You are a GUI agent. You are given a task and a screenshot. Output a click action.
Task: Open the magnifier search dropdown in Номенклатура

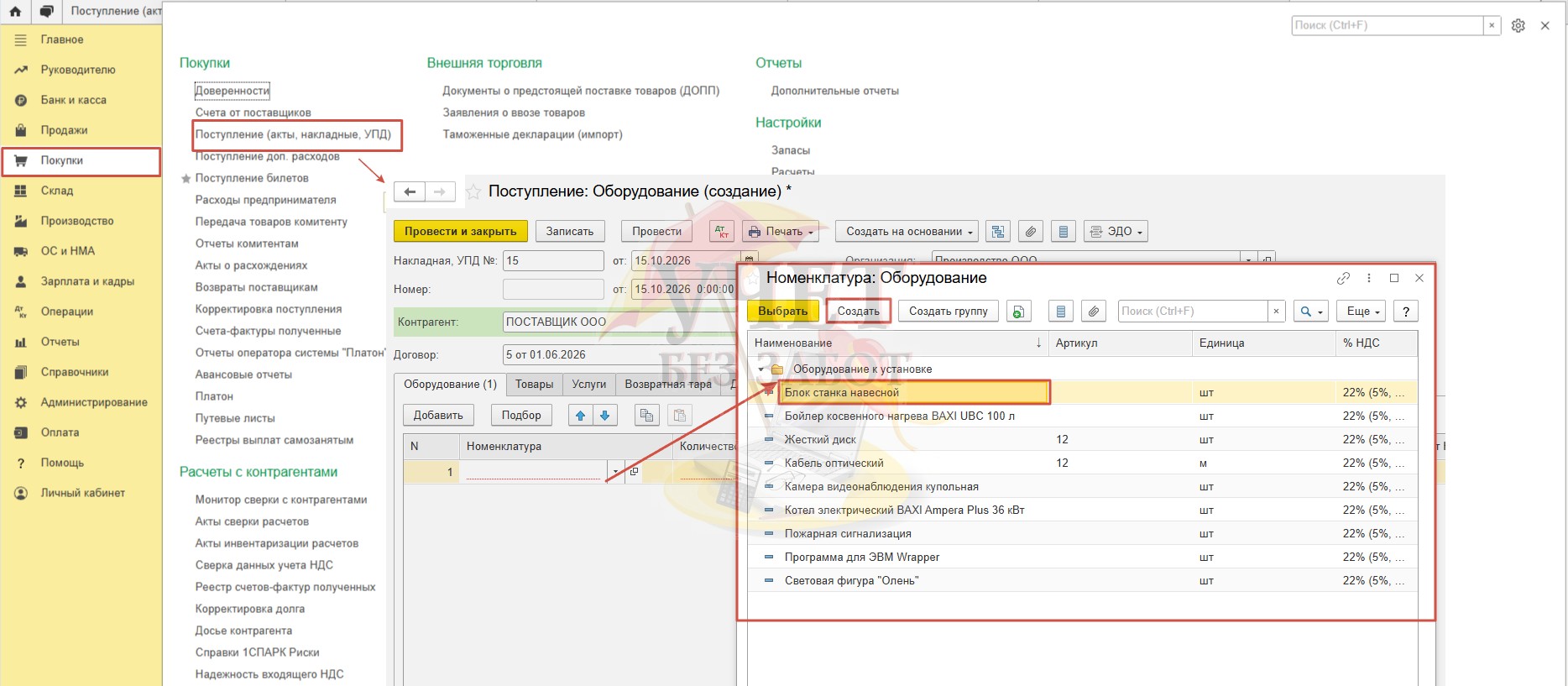pos(1311,312)
